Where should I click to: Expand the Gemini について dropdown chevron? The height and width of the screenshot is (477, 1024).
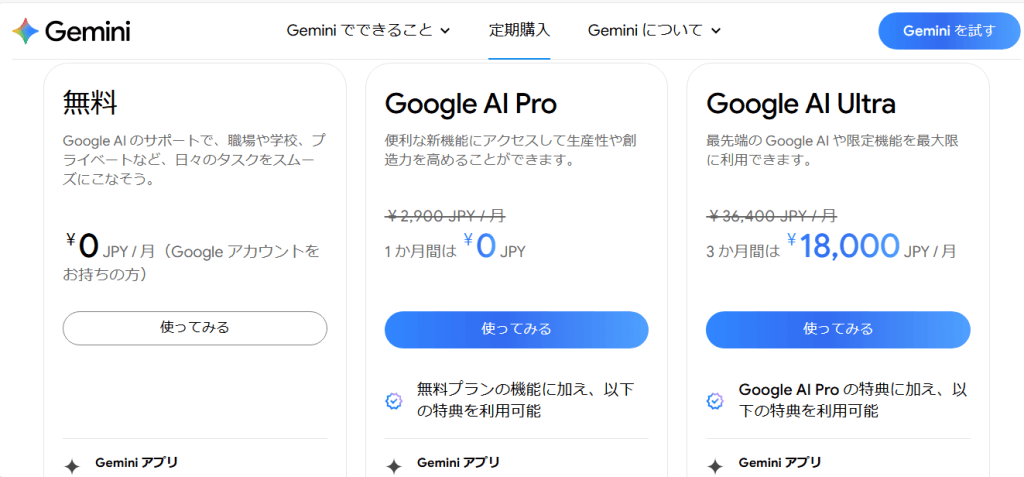(x=716, y=31)
